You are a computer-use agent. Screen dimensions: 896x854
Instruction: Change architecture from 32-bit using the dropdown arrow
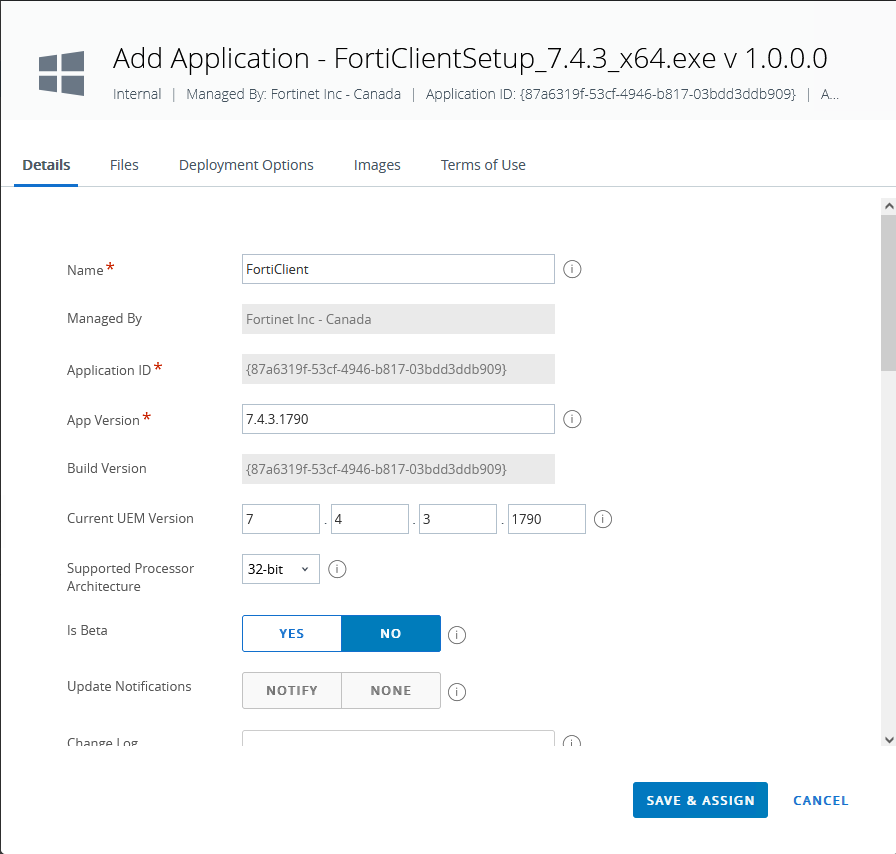pos(305,569)
